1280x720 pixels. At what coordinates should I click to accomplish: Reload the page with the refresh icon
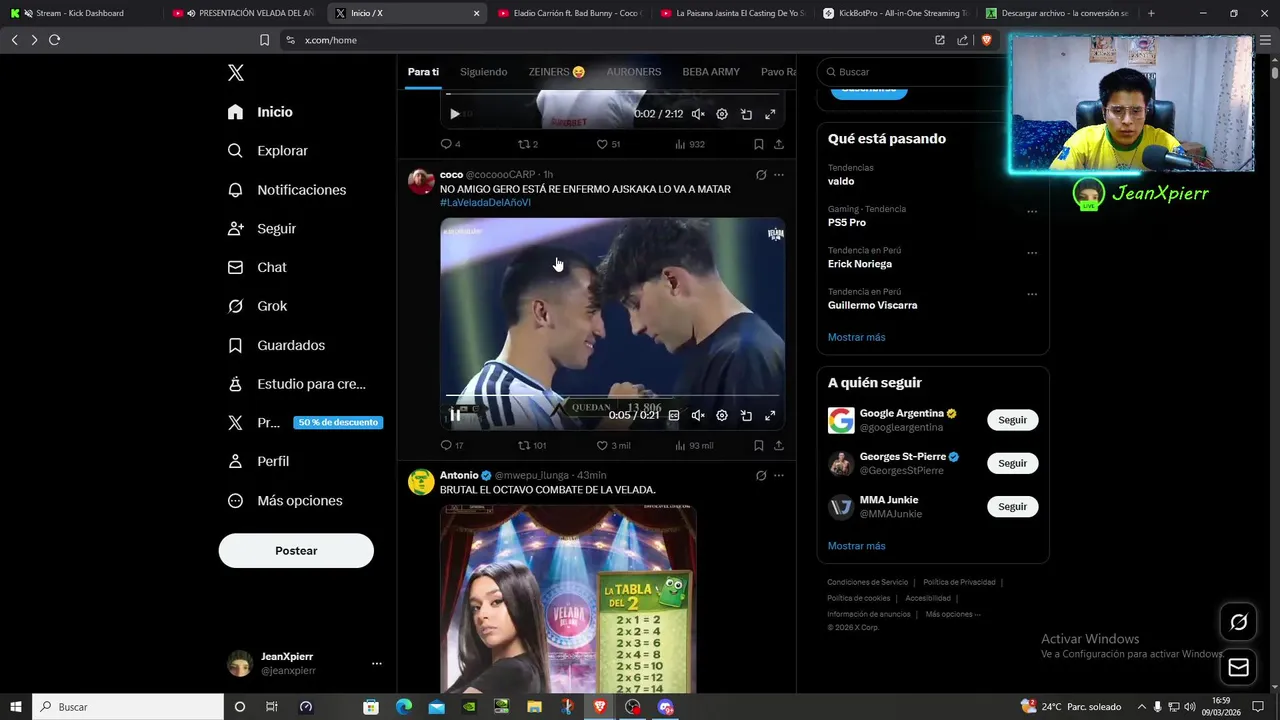(x=54, y=40)
